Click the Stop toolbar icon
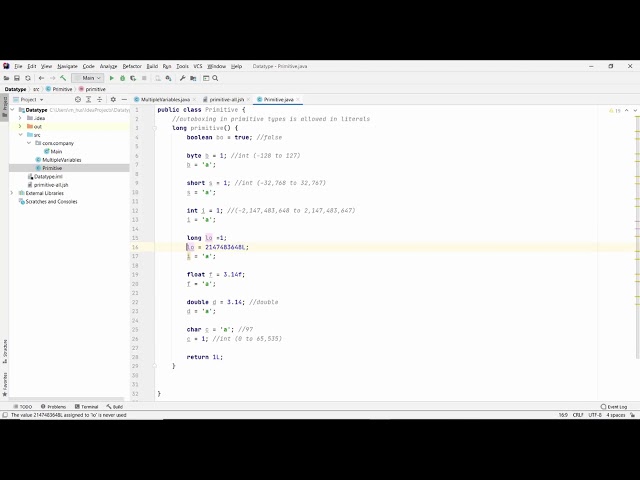640x480 pixels. pyautogui.click(x=144, y=78)
